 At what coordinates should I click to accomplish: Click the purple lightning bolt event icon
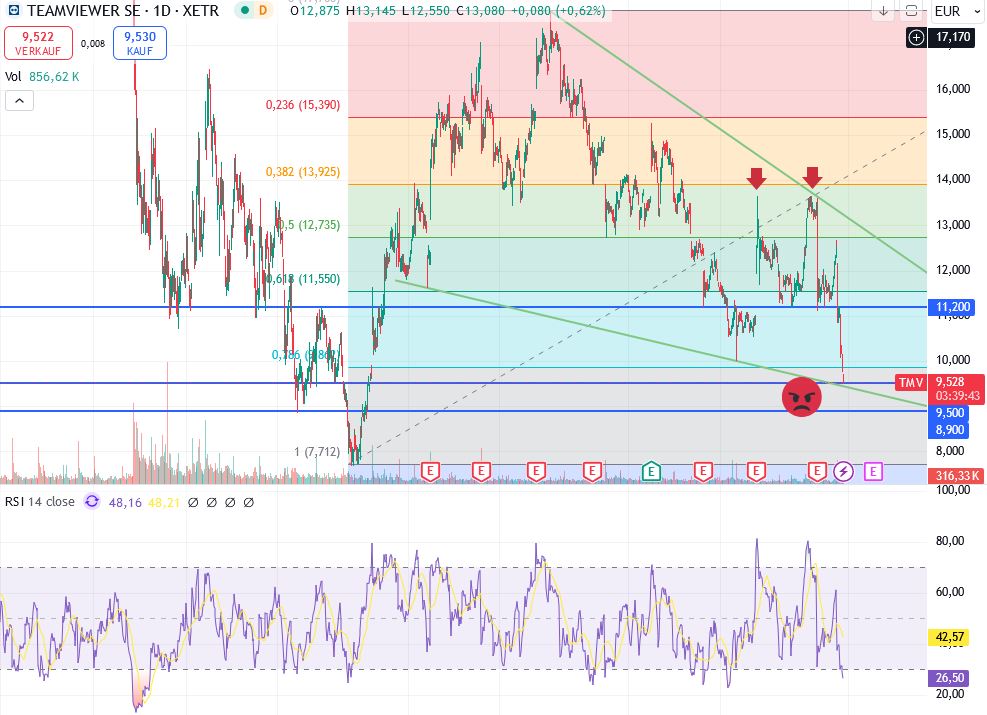click(843, 471)
